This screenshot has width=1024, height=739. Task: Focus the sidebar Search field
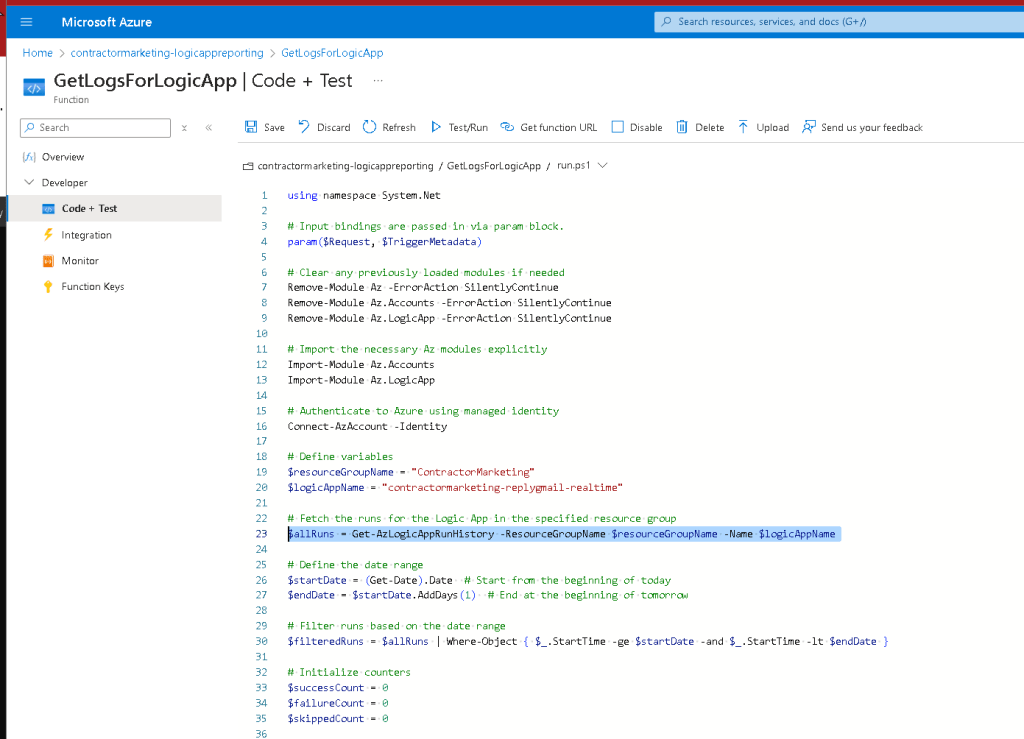tap(95, 127)
